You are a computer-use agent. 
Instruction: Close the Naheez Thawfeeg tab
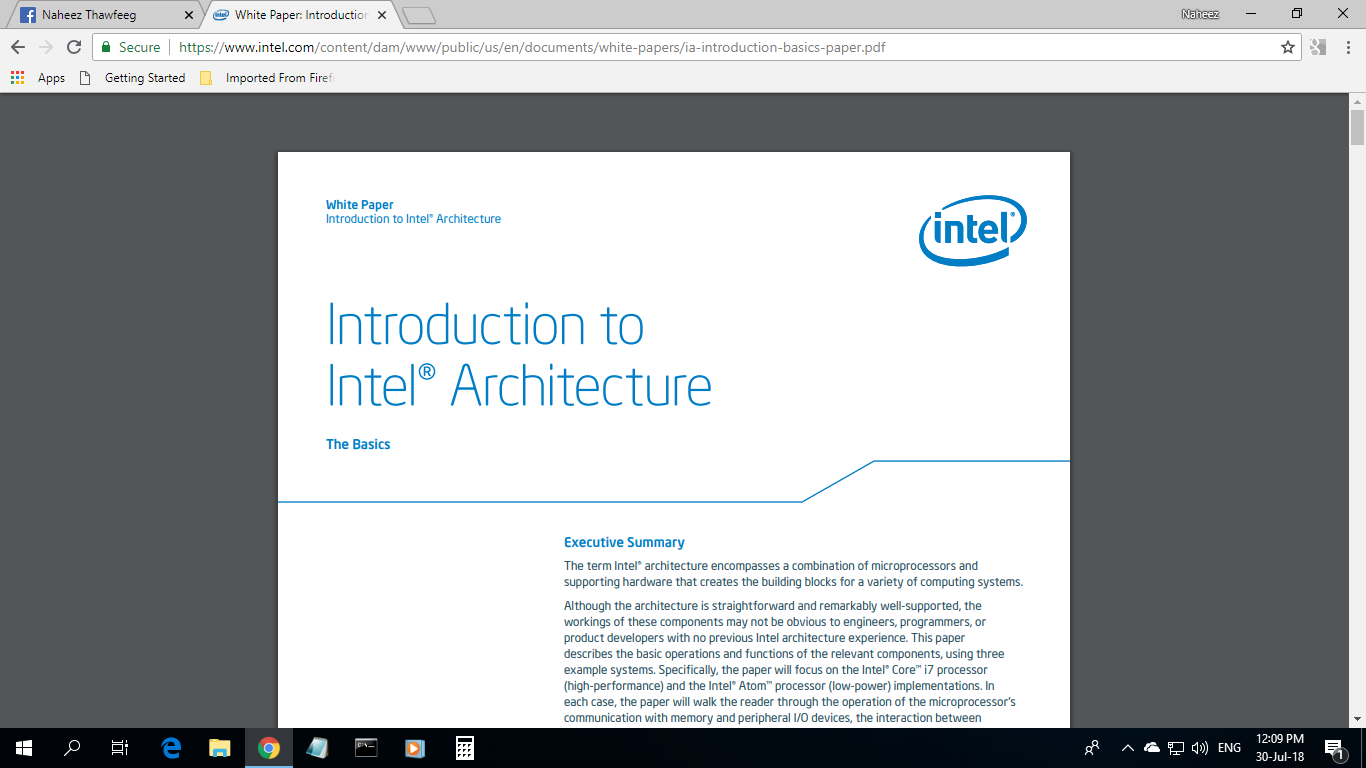tap(189, 15)
